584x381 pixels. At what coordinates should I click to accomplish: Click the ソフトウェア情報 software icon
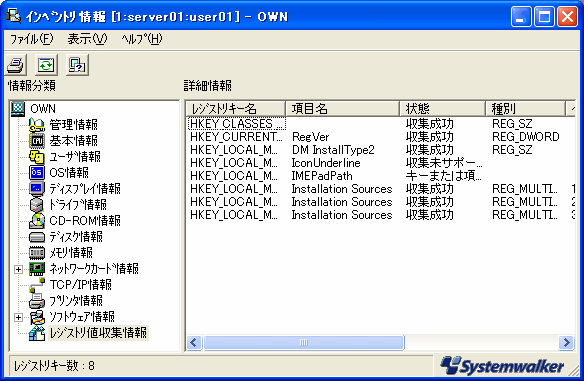[36, 317]
